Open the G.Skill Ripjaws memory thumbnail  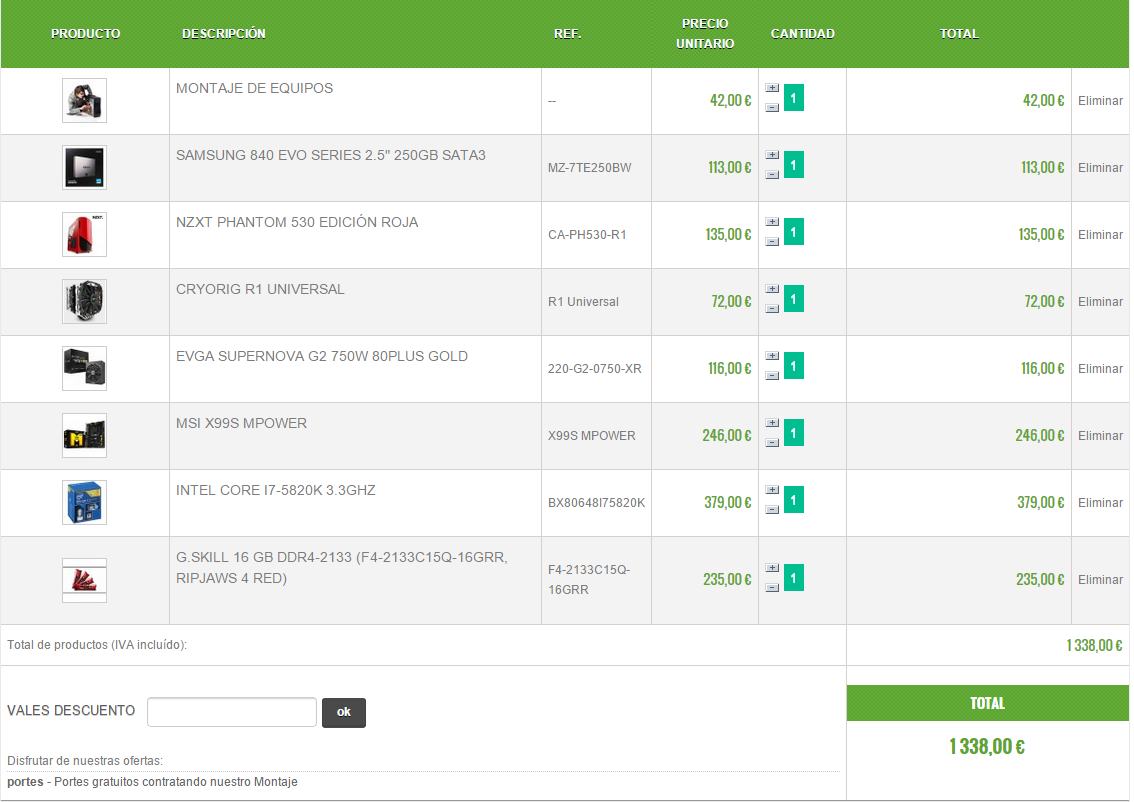coord(84,581)
